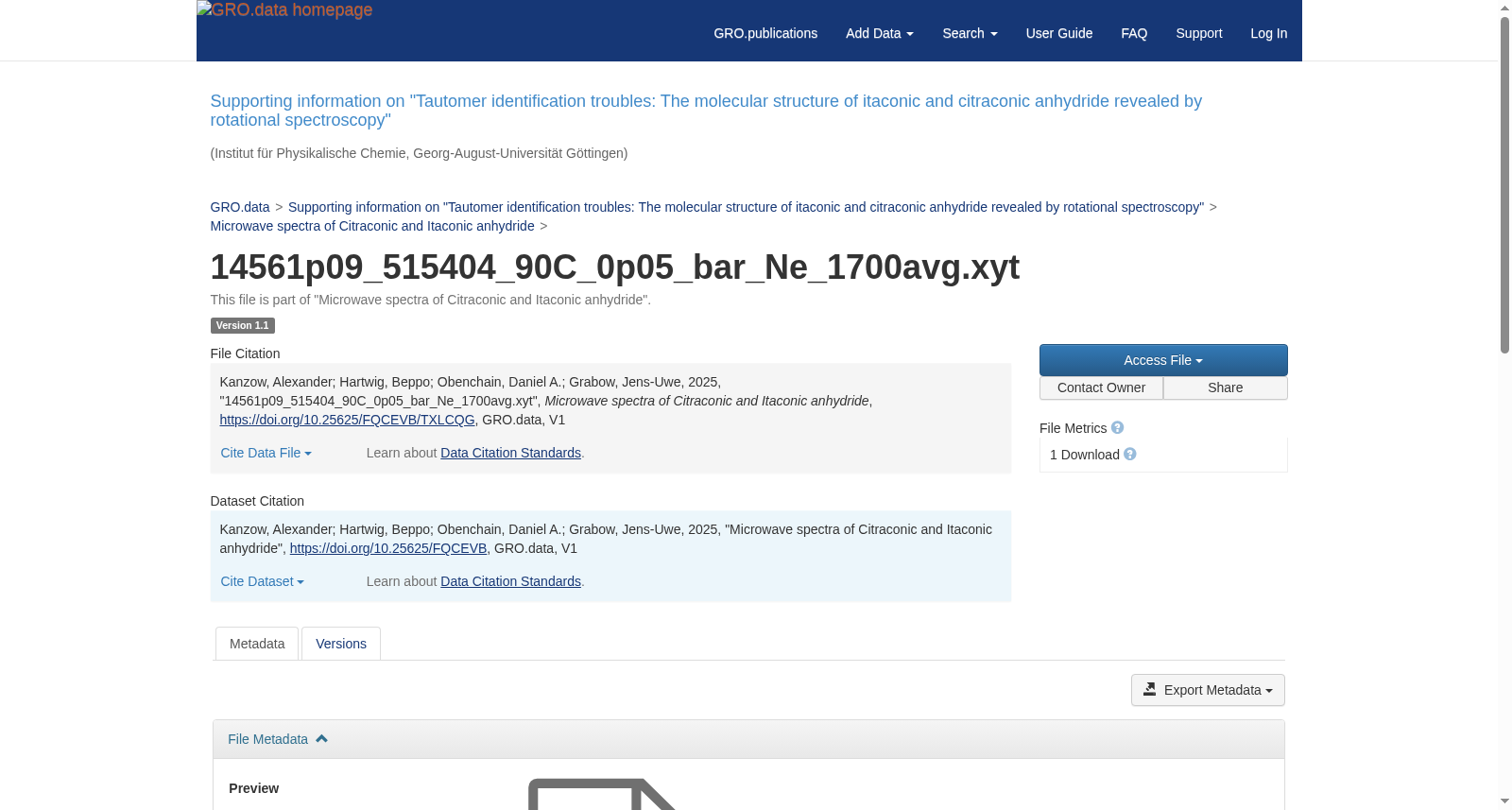1512x810 pixels.
Task: Click the file name heading 14561p09_515404_90C
Action: pyautogui.click(x=614, y=267)
